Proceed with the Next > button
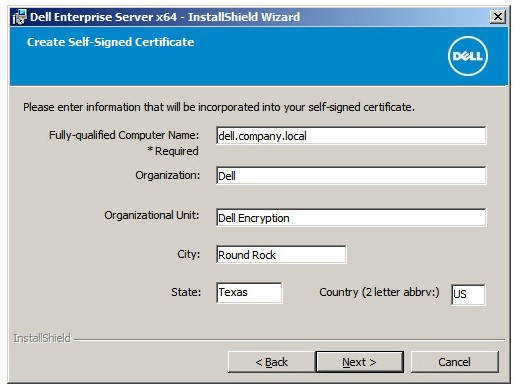Viewport: 515px width, 388px height. [359, 362]
